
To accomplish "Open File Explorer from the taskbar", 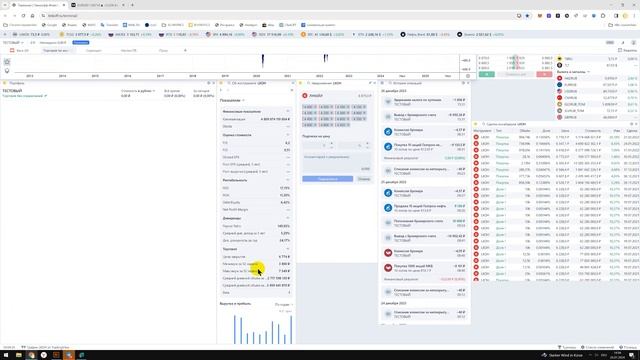I will click(x=19, y=355).
